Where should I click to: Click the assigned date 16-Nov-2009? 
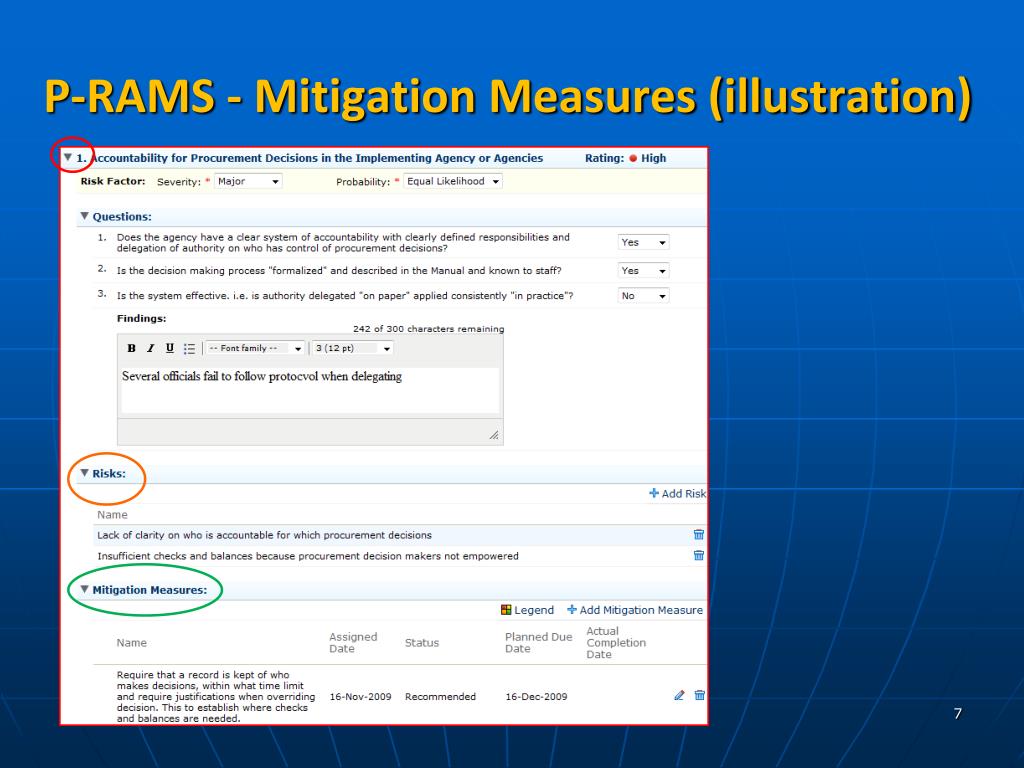tap(360, 697)
